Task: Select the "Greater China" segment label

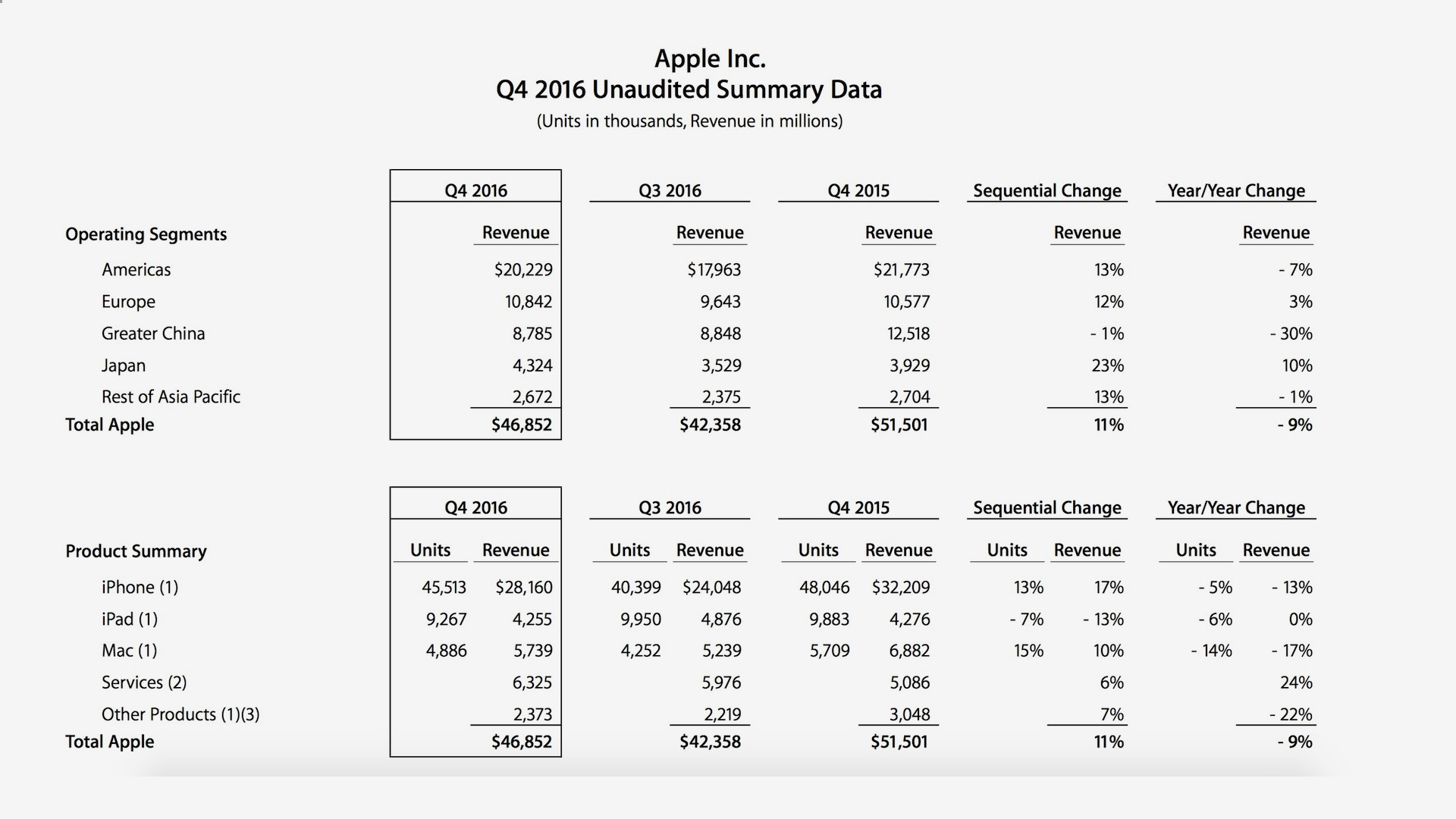Action: (153, 334)
